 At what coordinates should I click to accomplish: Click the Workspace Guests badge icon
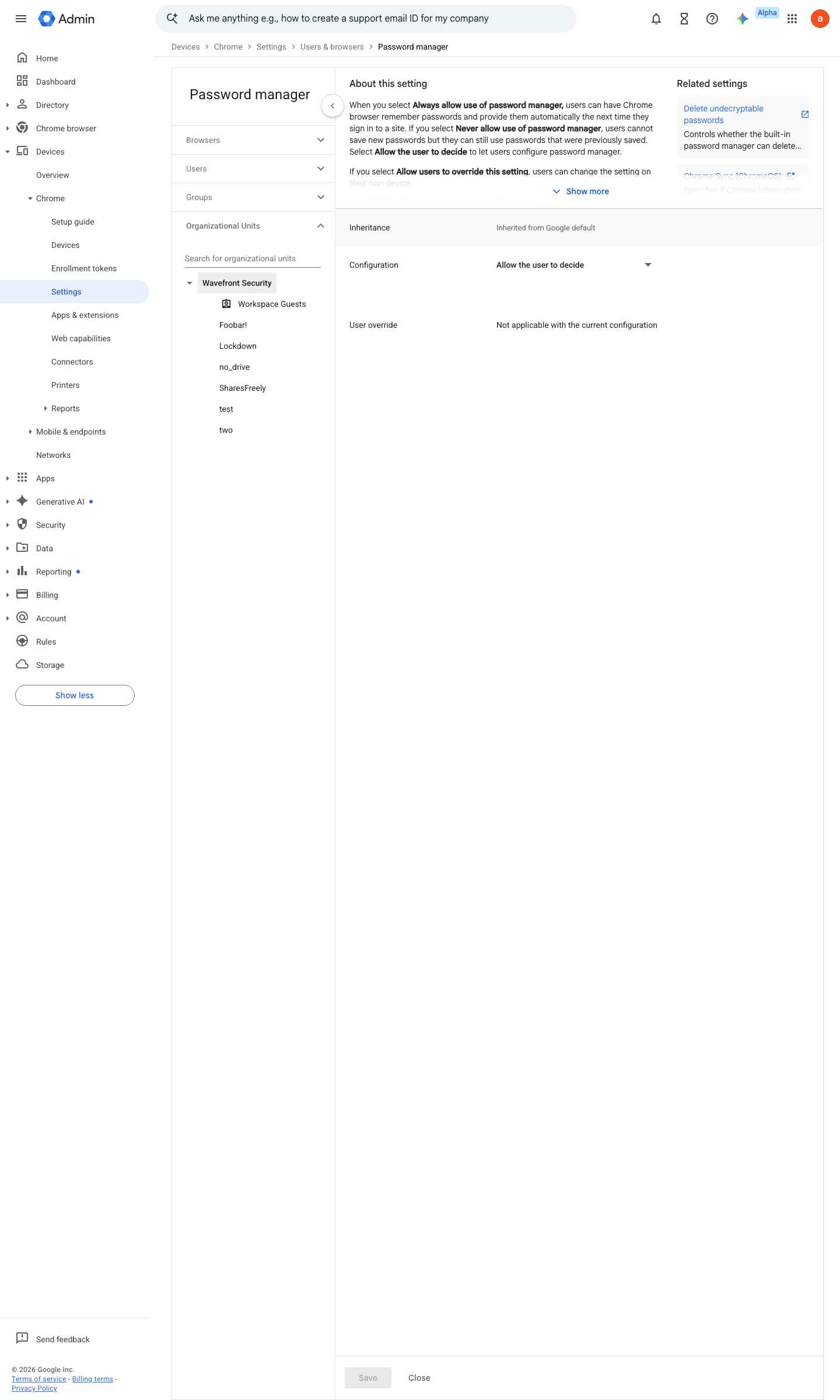[226, 304]
